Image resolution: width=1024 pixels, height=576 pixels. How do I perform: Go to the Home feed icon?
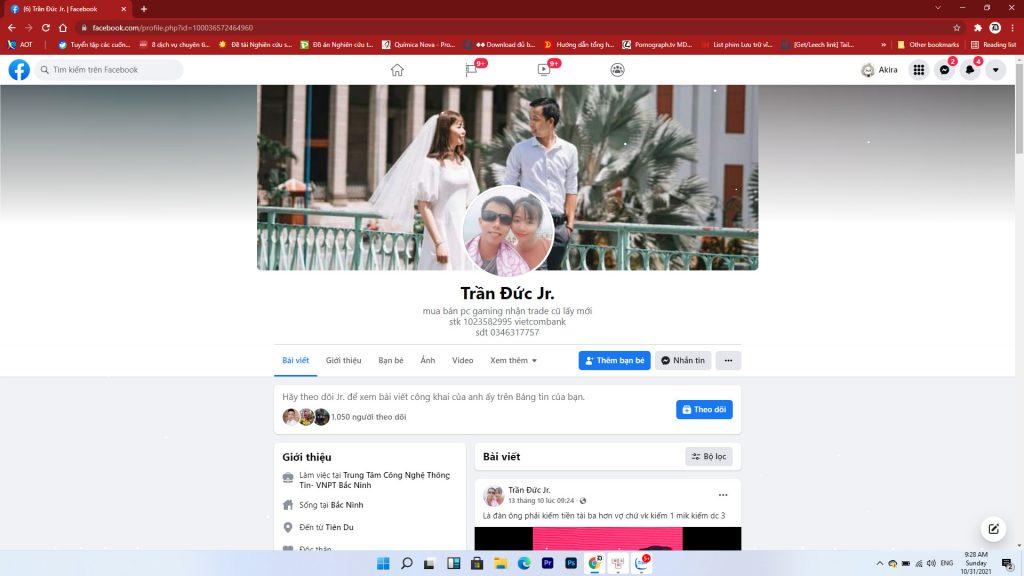click(397, 70)
